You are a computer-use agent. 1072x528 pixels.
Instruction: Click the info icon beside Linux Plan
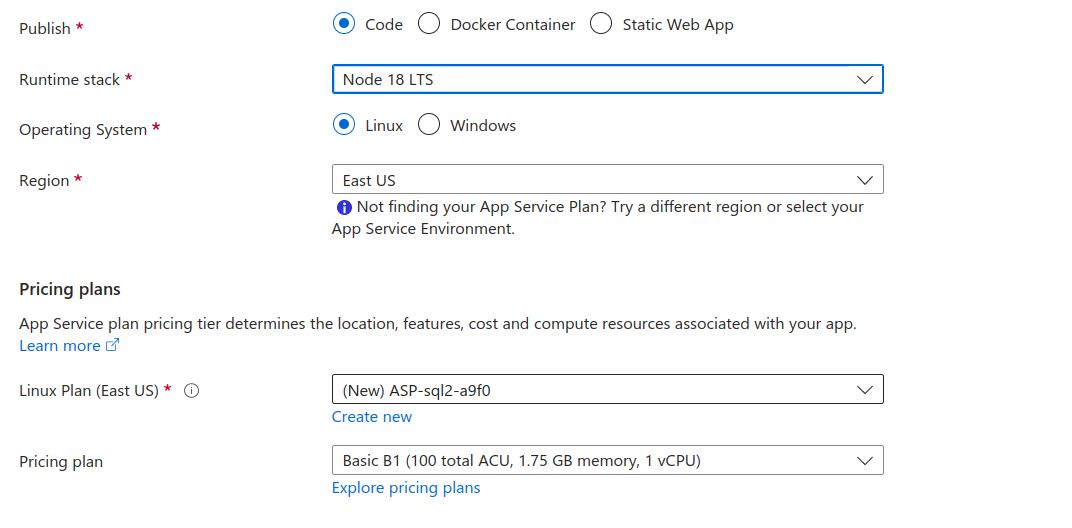(192, 391)
